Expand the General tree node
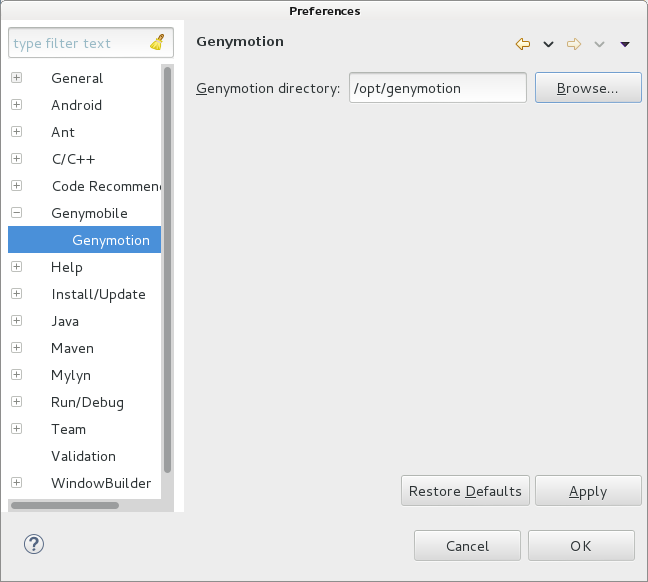 [17, 78]
